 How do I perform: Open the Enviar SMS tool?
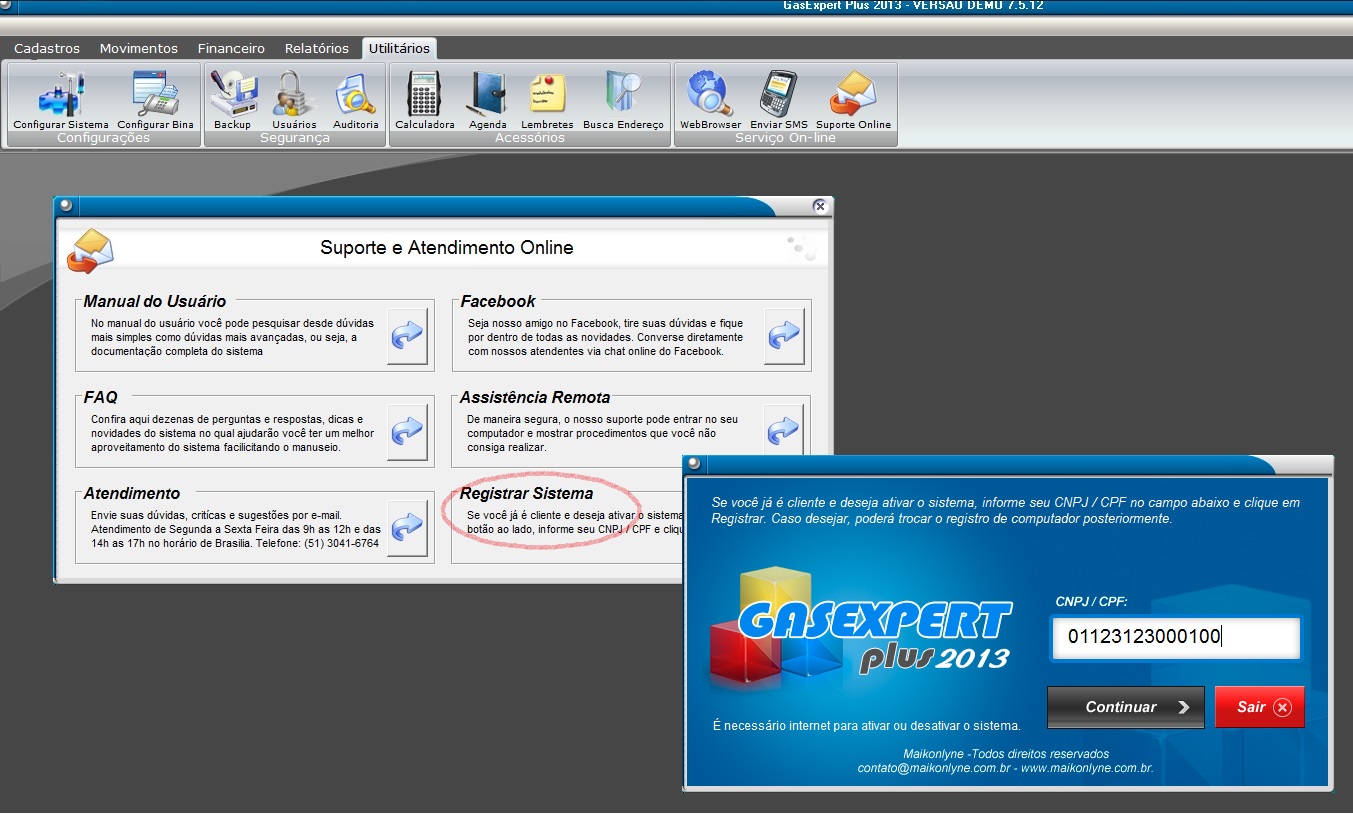tap(779, 100)
